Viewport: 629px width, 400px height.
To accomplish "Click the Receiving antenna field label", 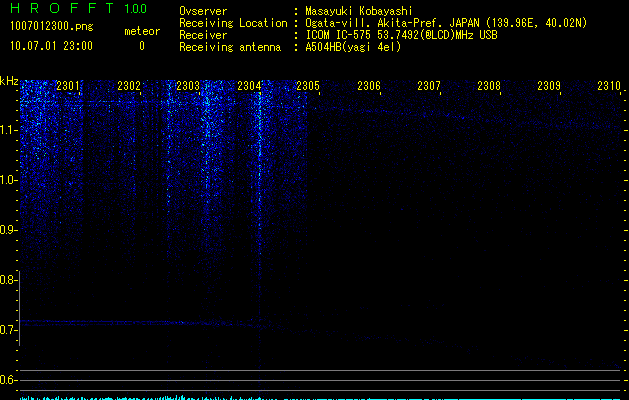I will click(230, 47).
